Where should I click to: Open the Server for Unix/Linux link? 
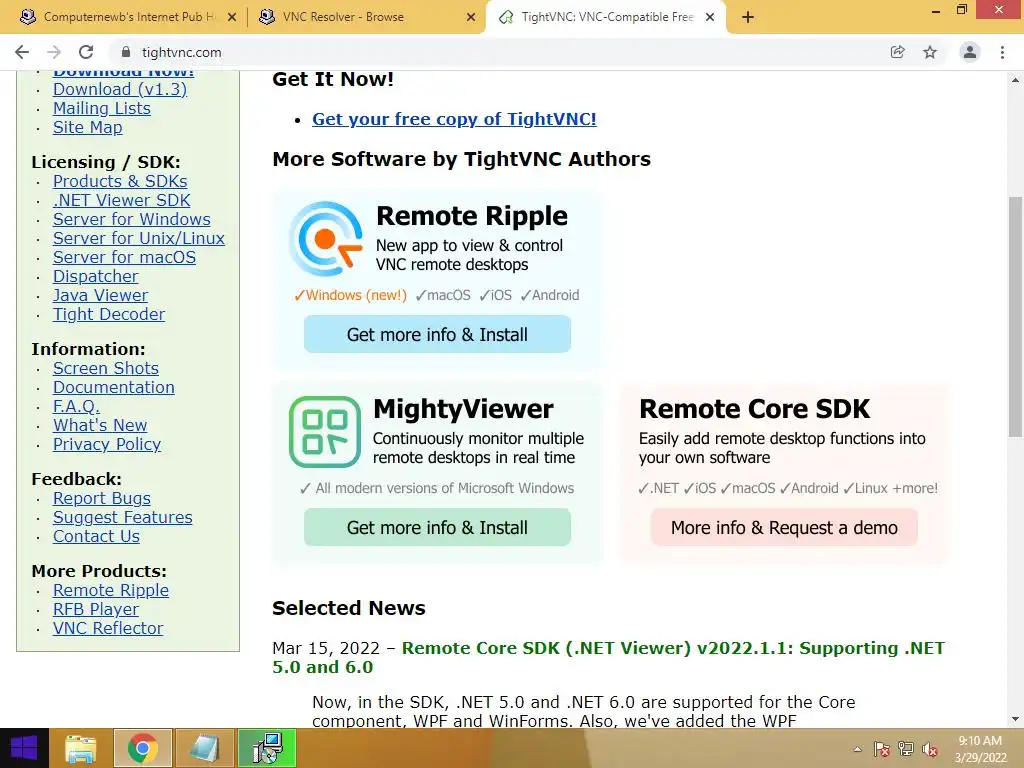pos(139,238)
